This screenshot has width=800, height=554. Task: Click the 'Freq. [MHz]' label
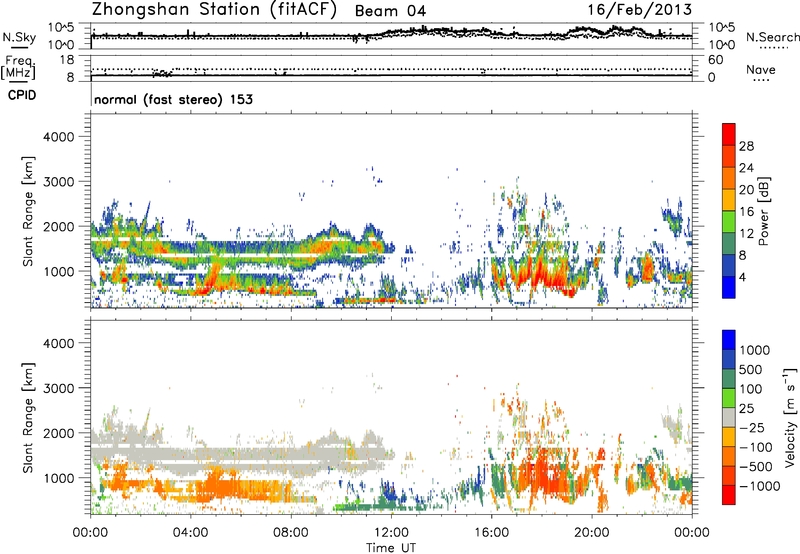18,68
